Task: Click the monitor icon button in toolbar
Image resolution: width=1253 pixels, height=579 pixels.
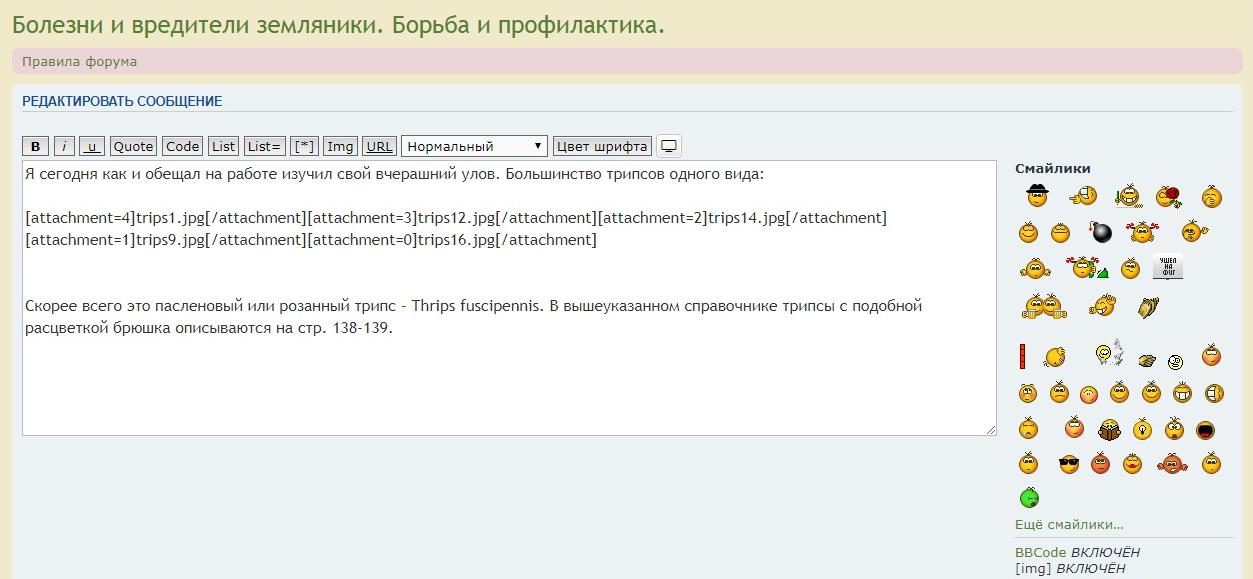Action: (x=669, y=146)
